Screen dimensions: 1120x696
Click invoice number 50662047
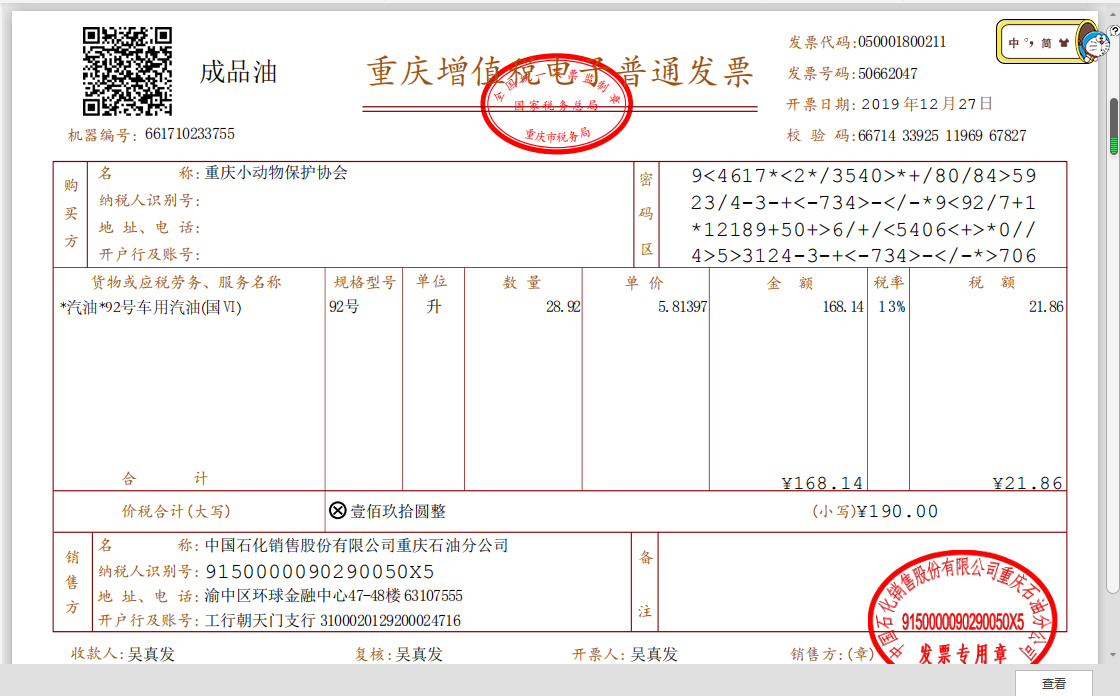pyautogui.click(x=888, y=74)
